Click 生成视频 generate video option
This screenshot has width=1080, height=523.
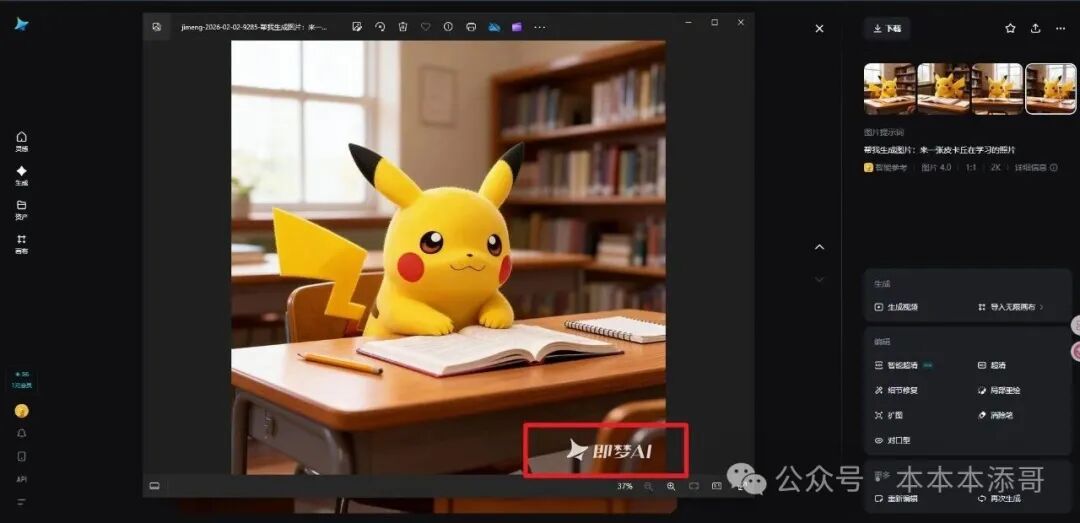(896, 307)
